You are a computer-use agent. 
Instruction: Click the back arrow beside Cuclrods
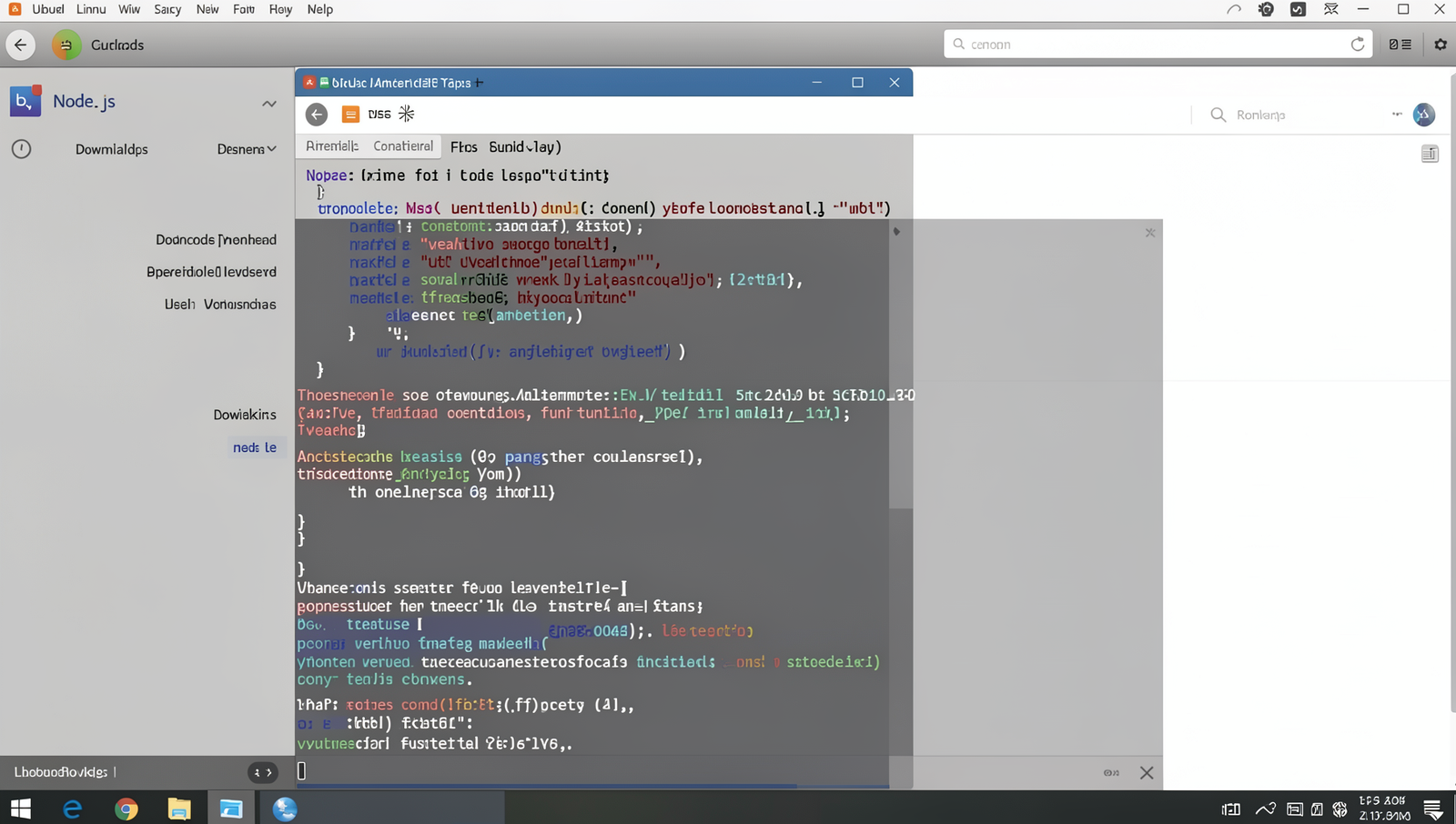pyautogui.click(x=20, y=45)
